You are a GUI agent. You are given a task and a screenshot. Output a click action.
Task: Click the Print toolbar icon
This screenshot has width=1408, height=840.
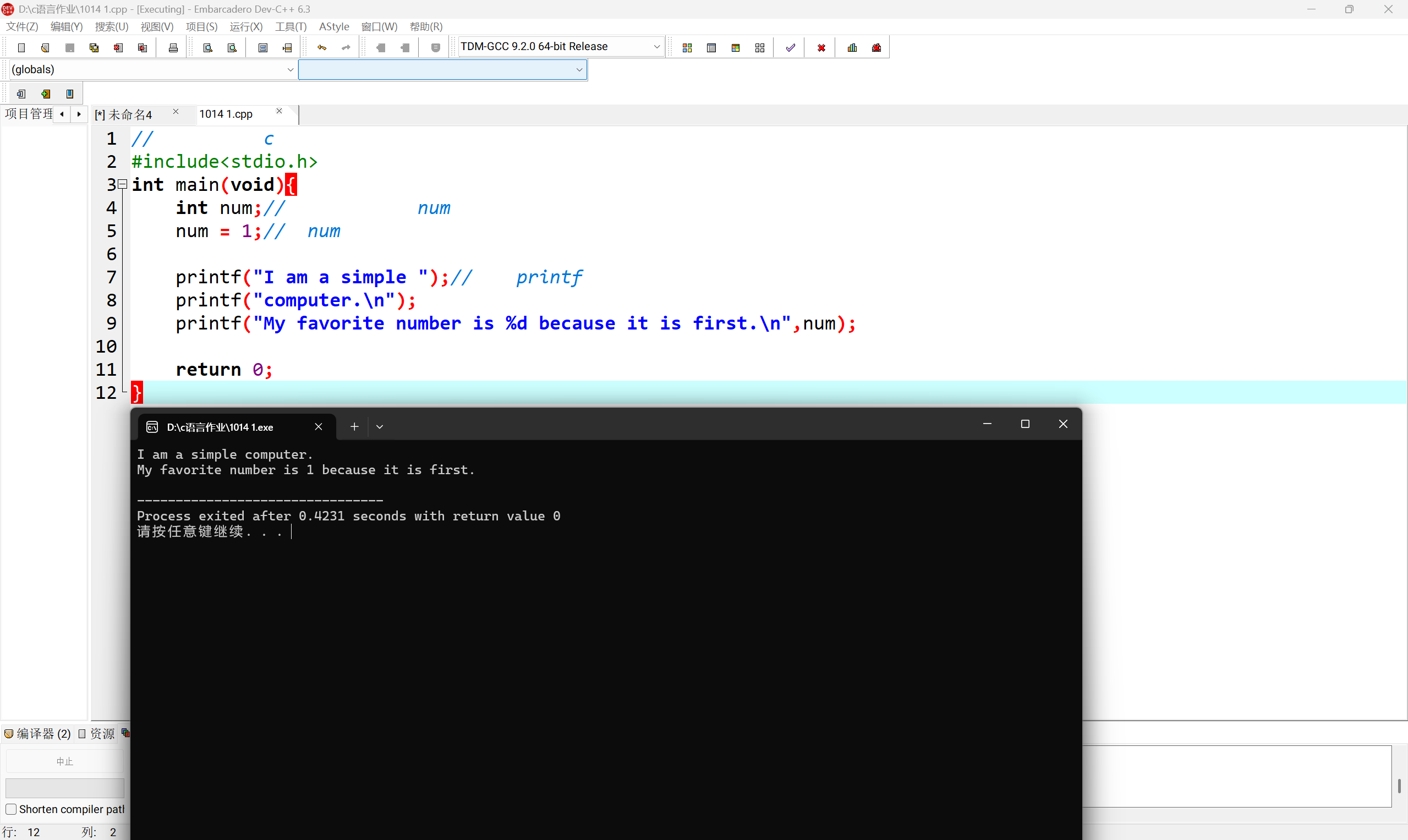(x=173, y=47)
